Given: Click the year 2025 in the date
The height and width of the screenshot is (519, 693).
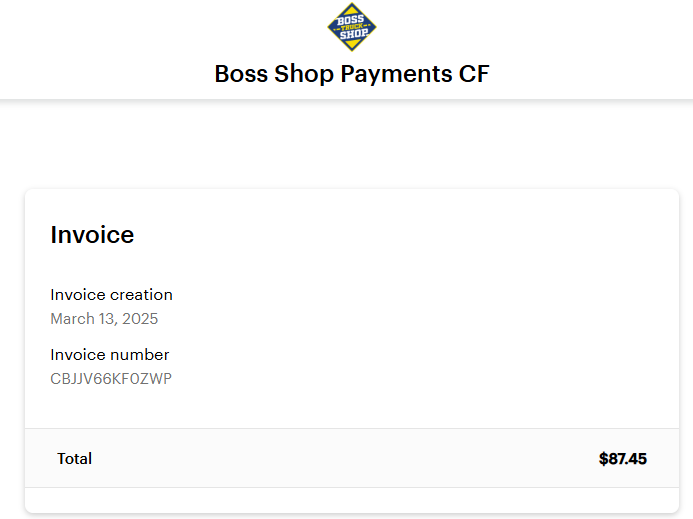Looking at the screenshot, I should [140, 318].
